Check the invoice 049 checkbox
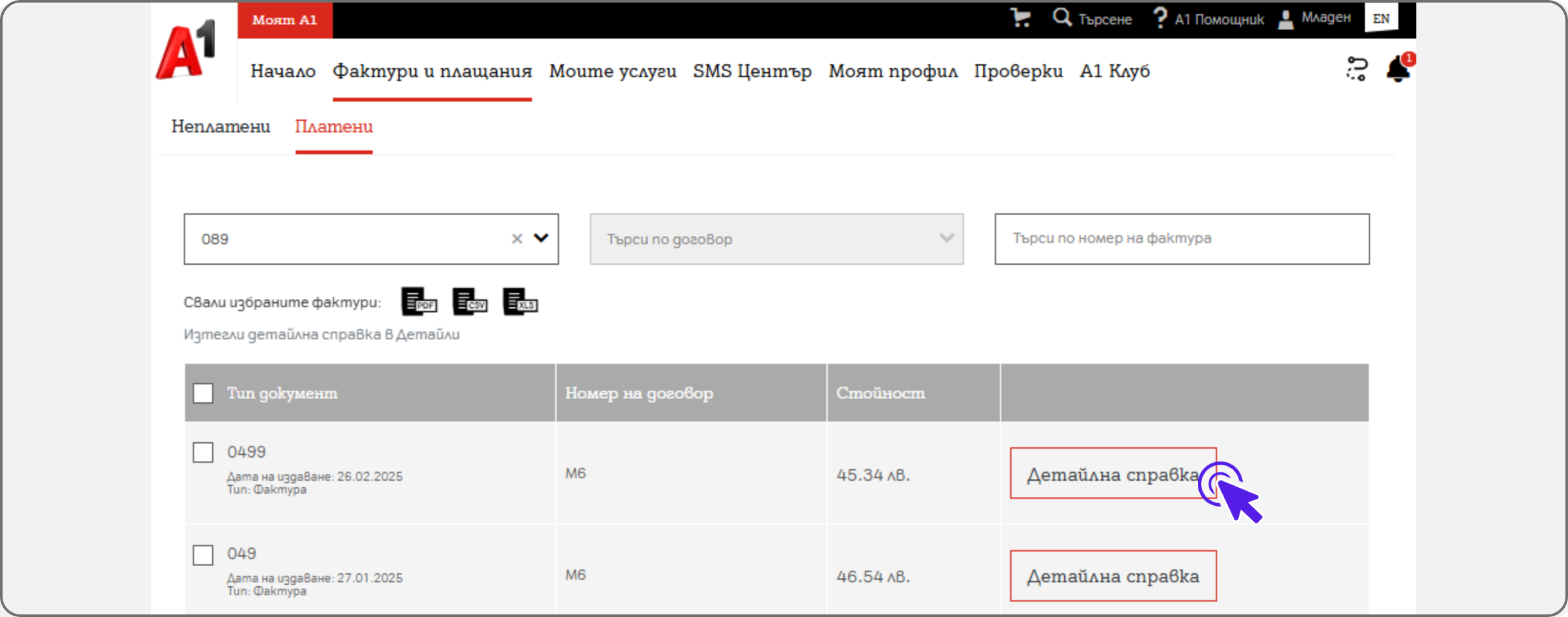1568x617 pixels. [x=203, y=555]
